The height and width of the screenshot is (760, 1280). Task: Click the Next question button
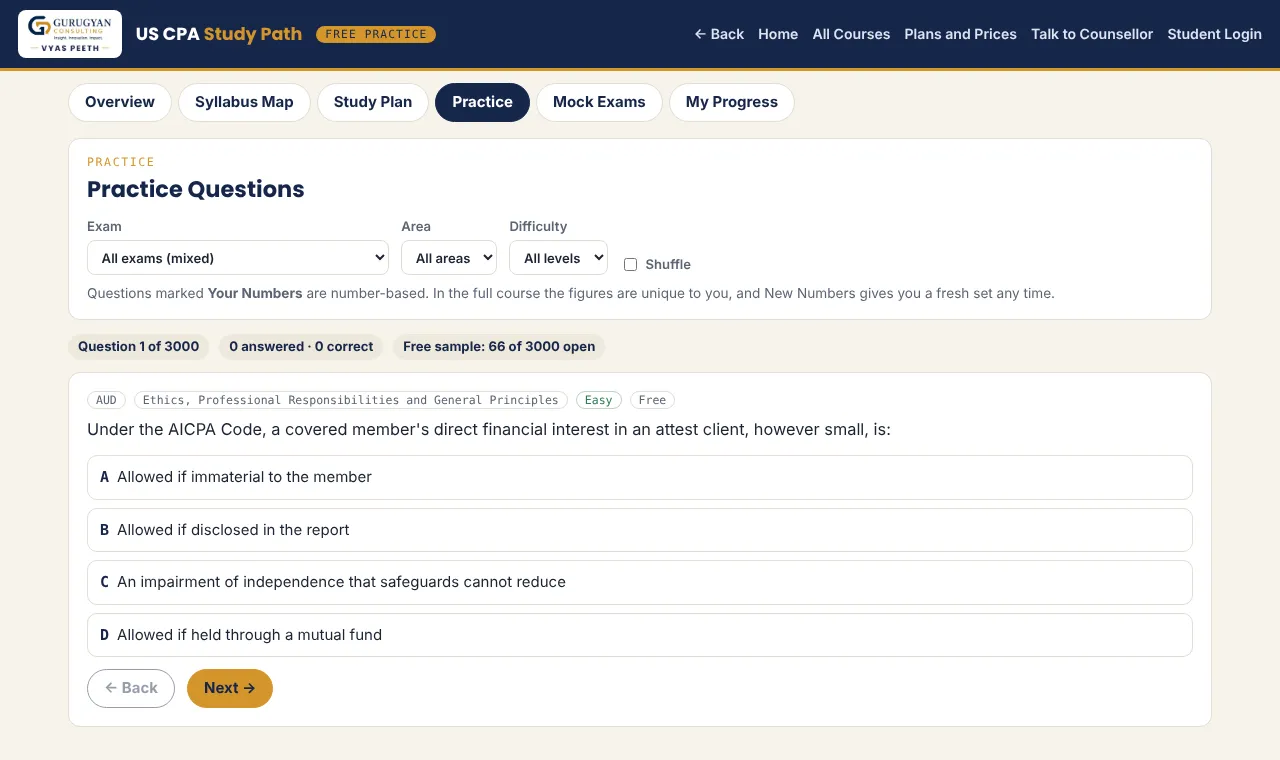(x=230, y=688)
